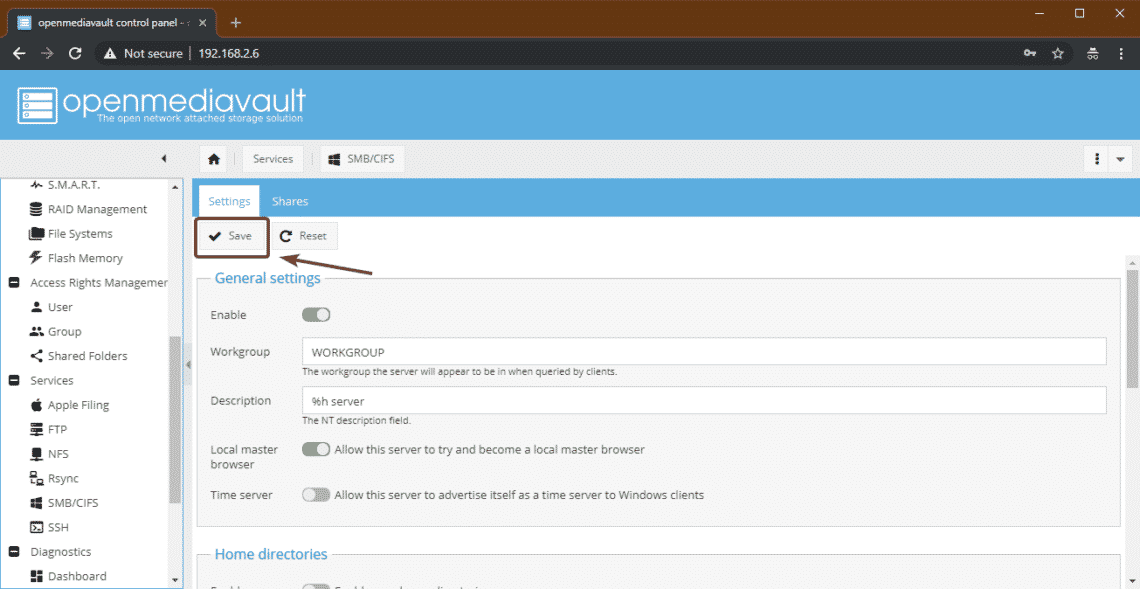Bookmark this page with star icon
Viewport: 1140px width, 589px height.
point(1058,53)
